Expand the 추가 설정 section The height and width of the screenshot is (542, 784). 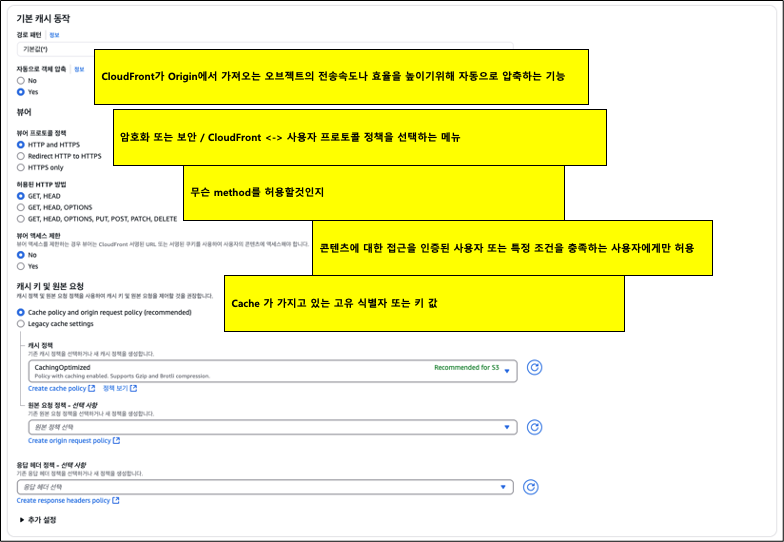(x=38, y=520)
